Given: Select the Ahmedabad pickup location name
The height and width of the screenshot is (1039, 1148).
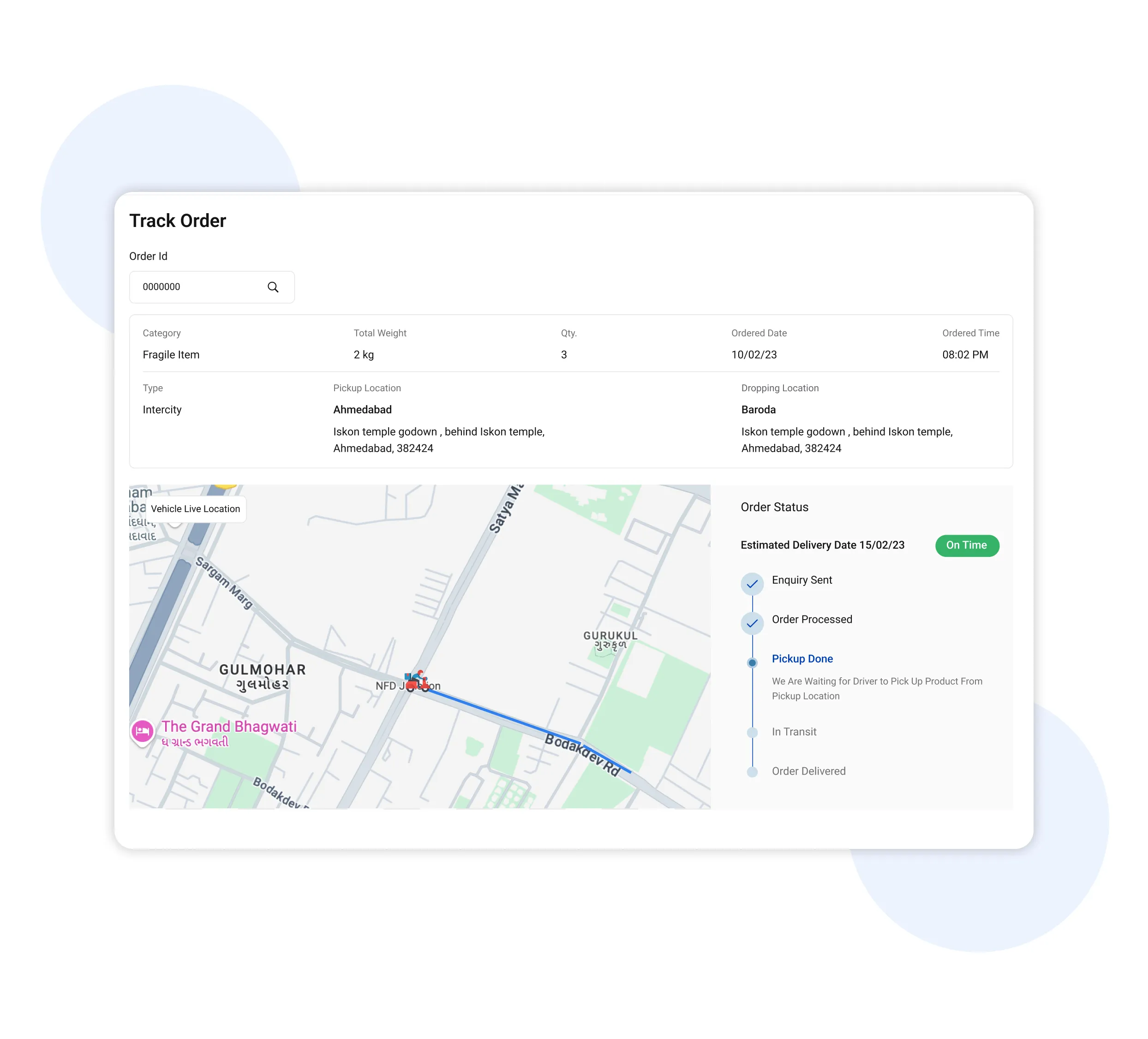Looking at the screenshot, I should point(362,409).
